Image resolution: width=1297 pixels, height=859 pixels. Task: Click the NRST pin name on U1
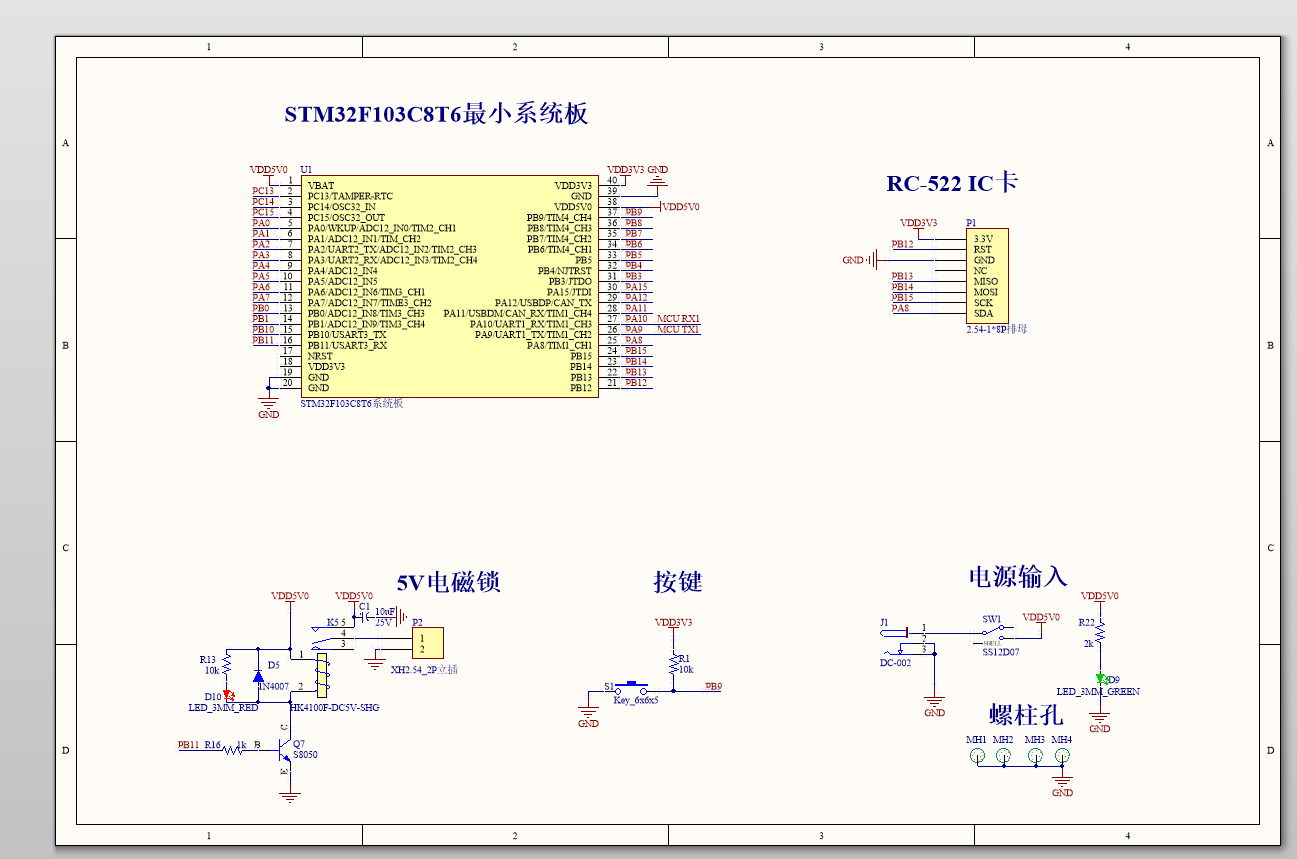(320, 356)
